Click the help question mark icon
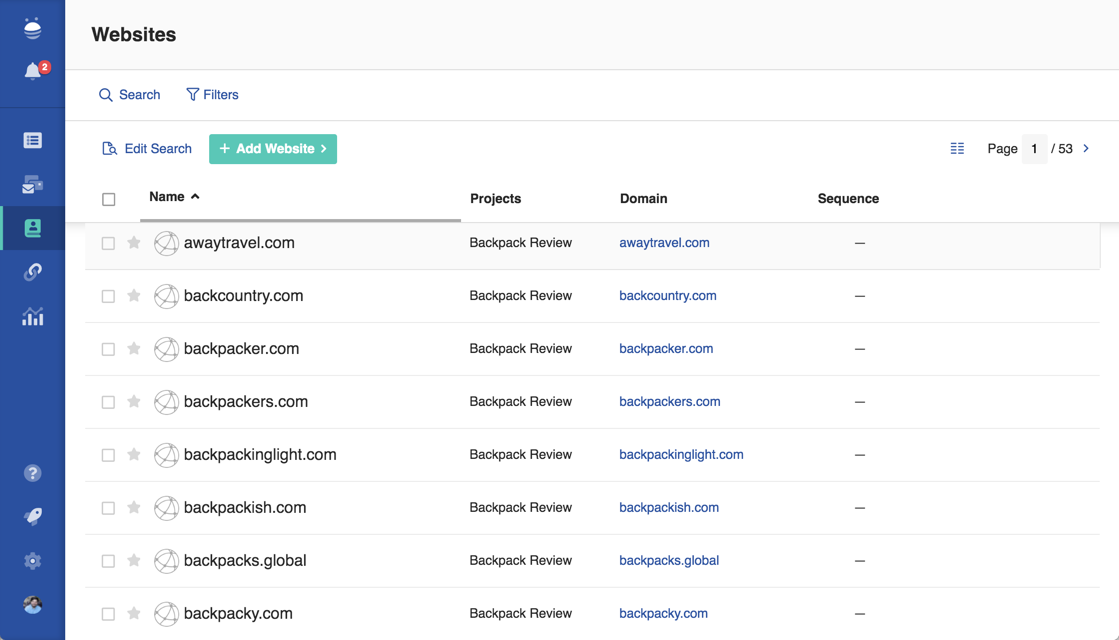The width and height of the screenshot is (1119, 640). pyautogui.click(x=33, y=473)
